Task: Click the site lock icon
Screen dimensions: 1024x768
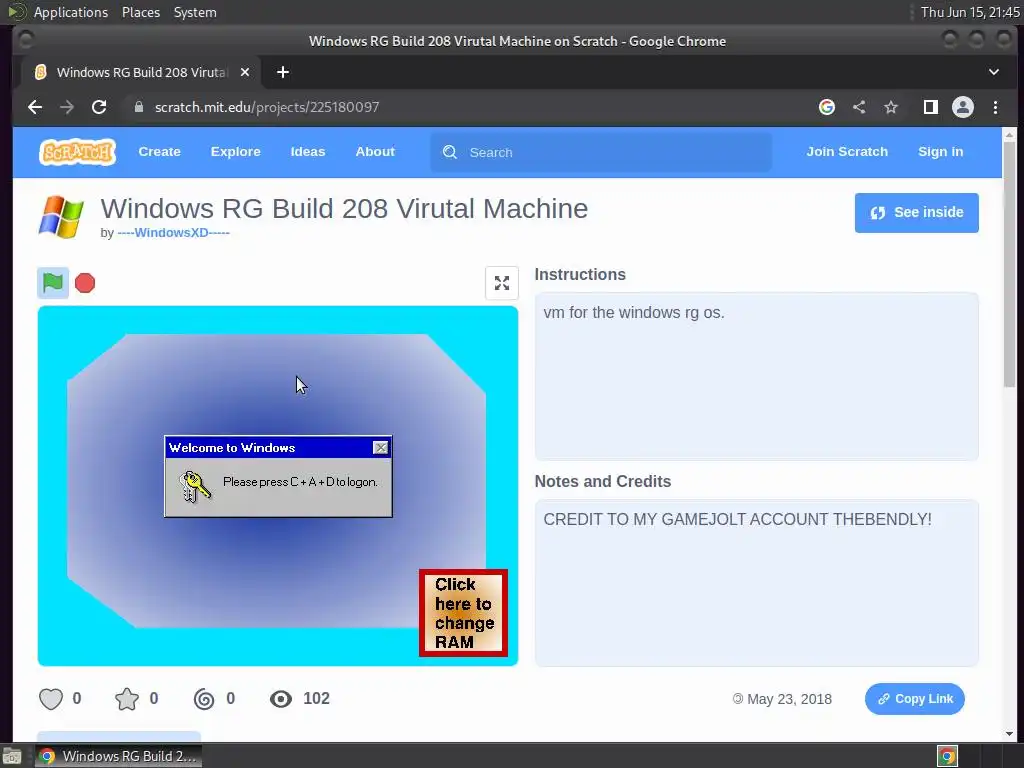Action: (138, 106)
